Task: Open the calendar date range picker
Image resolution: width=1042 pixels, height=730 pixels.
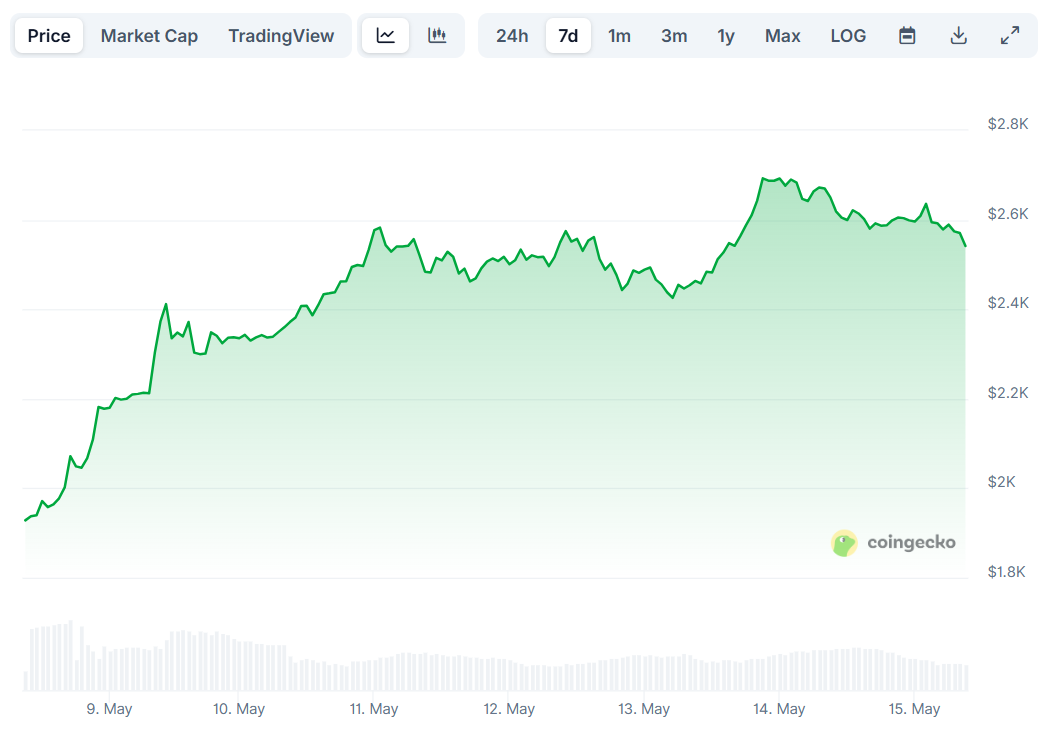Action: 906,35
